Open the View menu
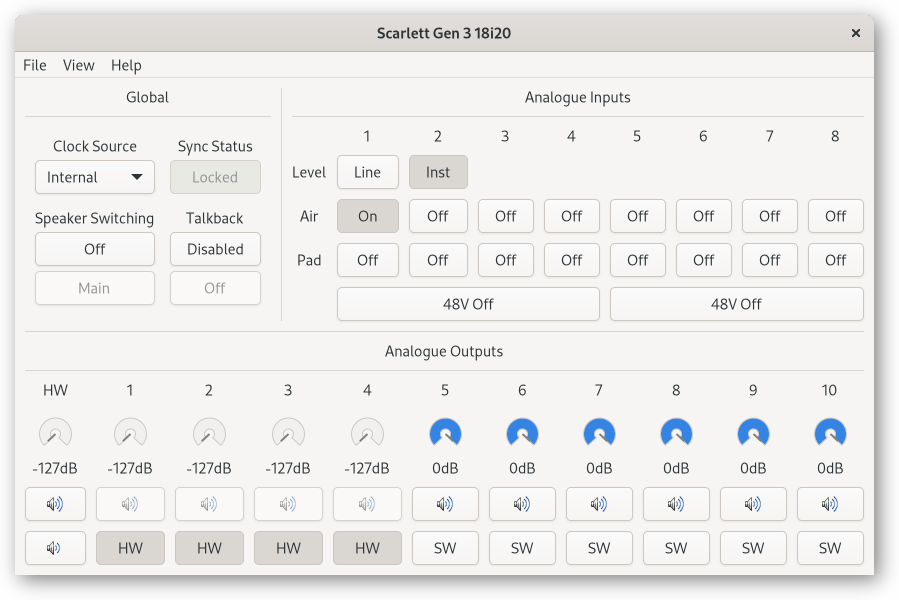Image resolution: width=899 pixels, height=600 pixels. [x=79, y=65]
